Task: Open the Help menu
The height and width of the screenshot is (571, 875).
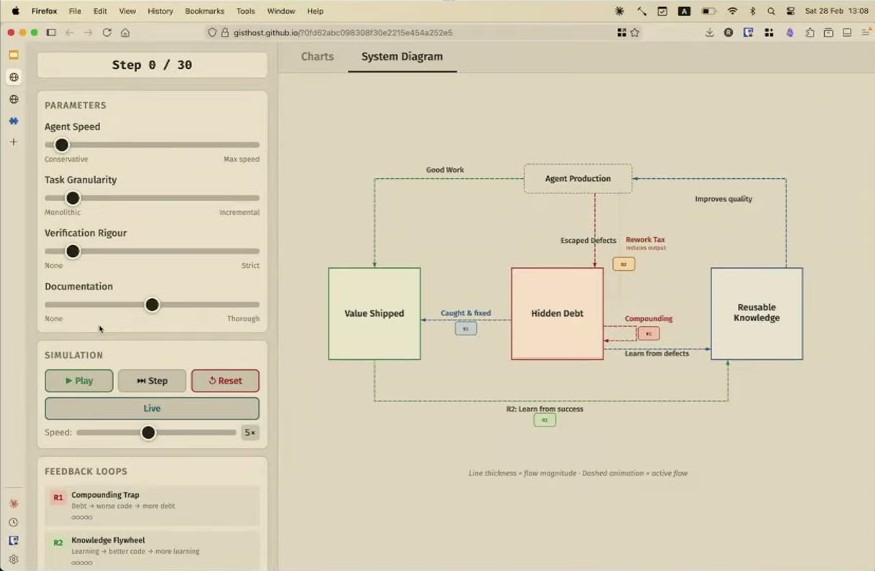Action: click(x=315, y=11)
